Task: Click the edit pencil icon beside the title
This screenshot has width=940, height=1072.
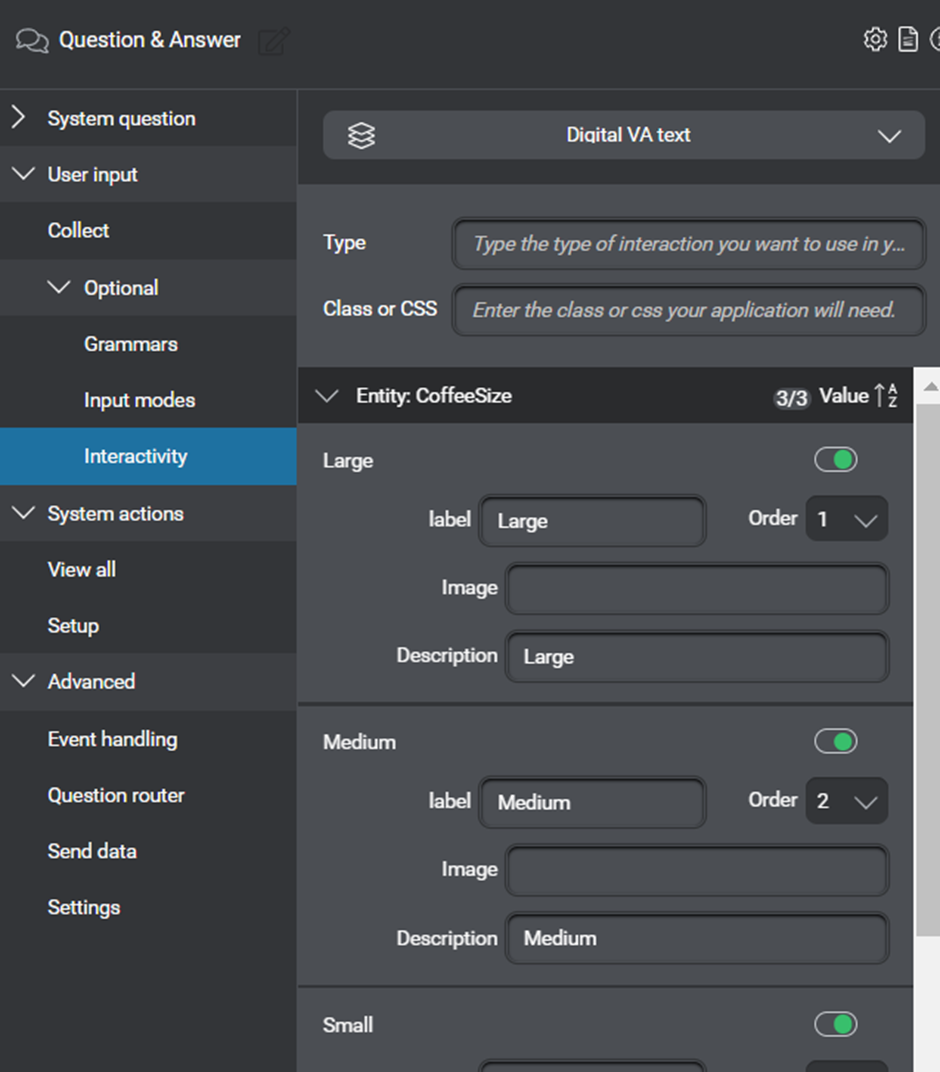Action: tap(273, 41)
